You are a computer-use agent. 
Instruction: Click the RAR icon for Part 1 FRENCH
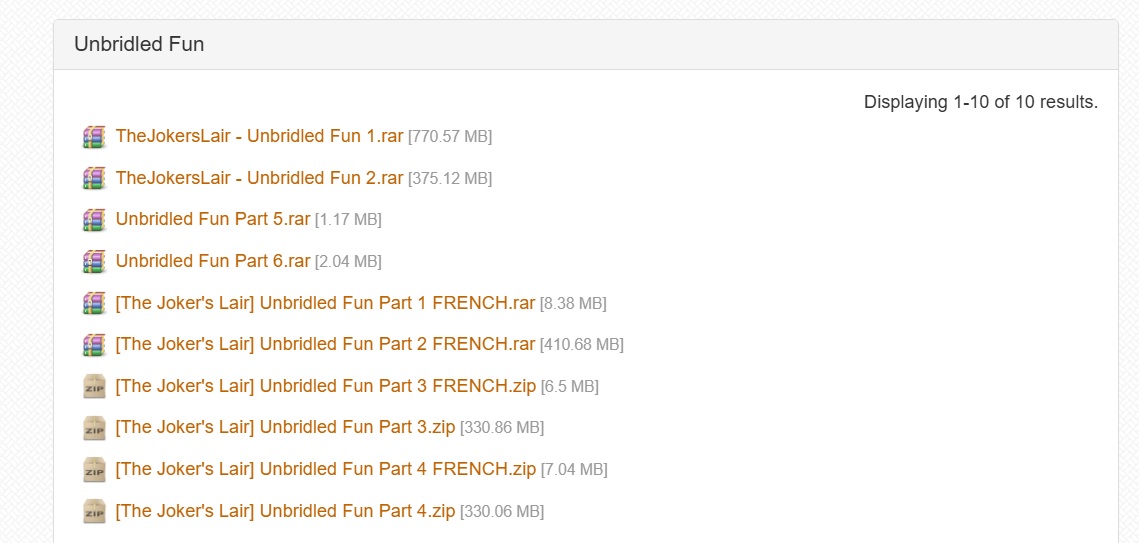[x=94, y=303]
